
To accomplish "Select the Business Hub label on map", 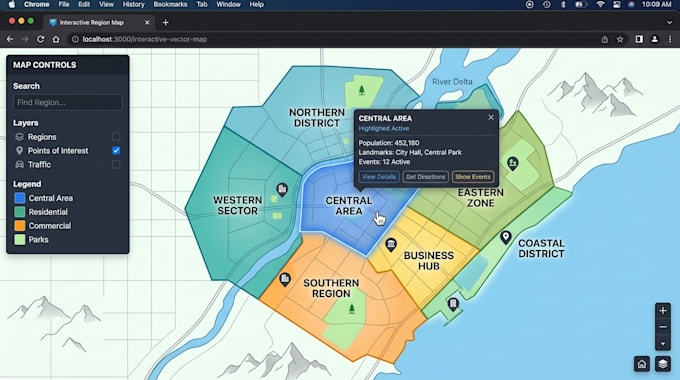I will coord(428,261).
